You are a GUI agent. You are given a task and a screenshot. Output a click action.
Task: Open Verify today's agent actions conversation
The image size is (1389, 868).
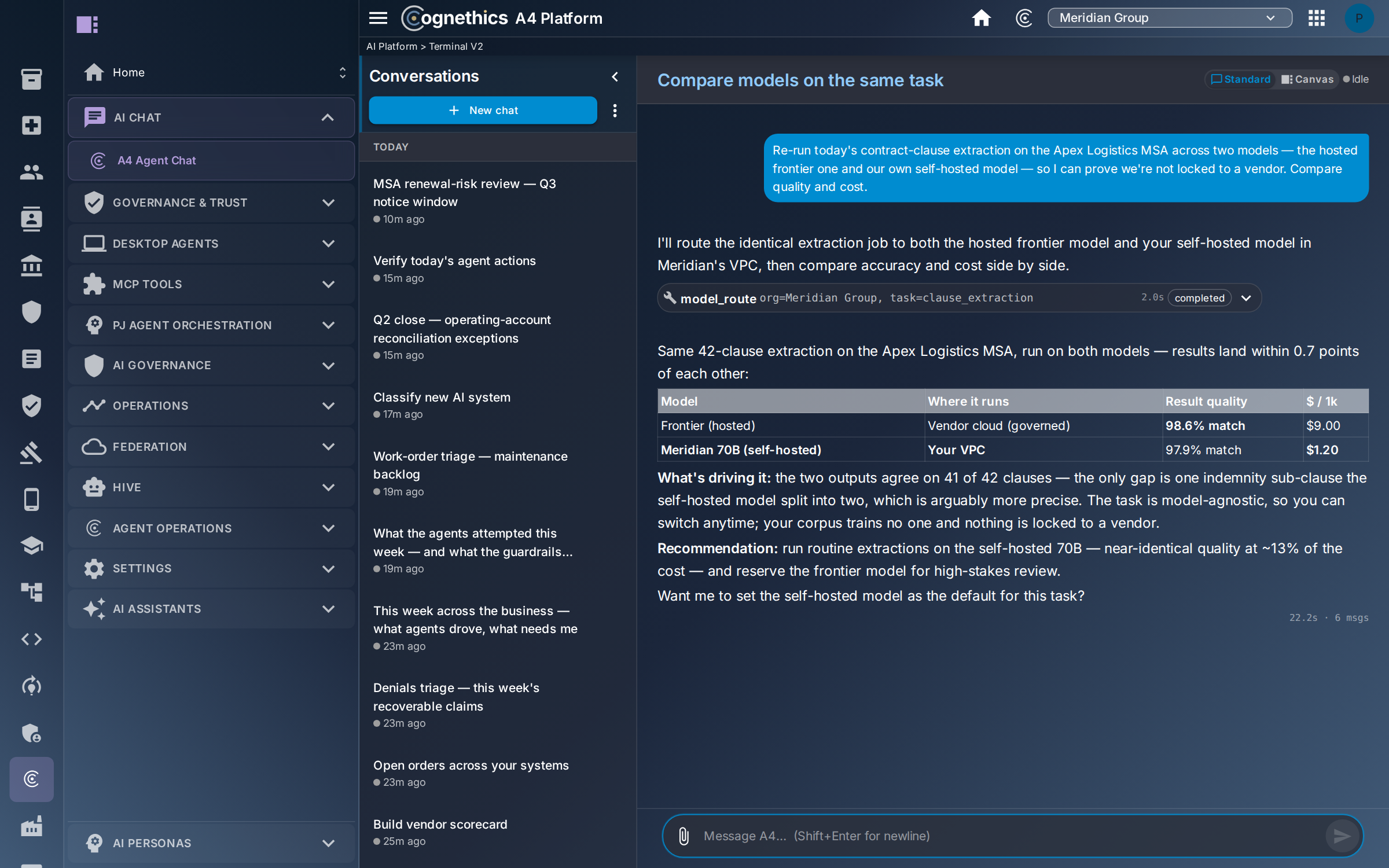[x=498, y=269]
